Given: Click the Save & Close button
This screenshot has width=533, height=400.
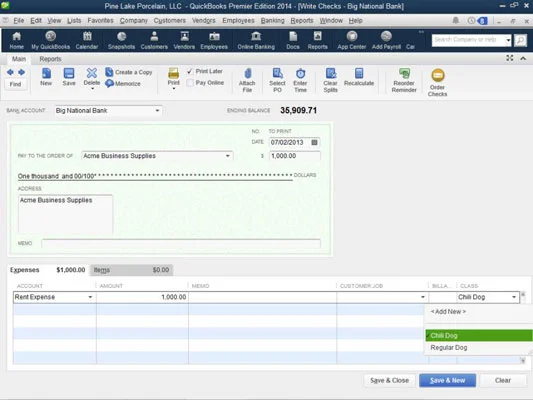Looking at the screenshot, I should (x=390, y=381).
